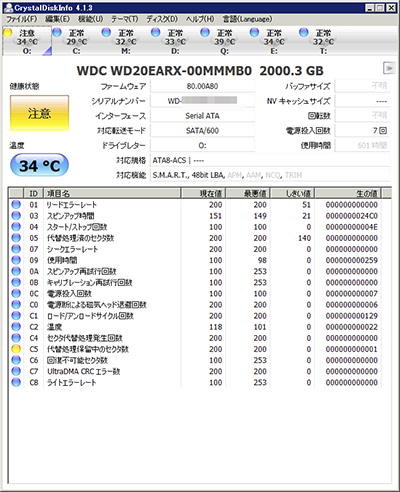Image resolution: width=400 pixels, height=492 pixels.
Task: Click the ID column header
Action: pyautogui.click(x=34, y=193)
